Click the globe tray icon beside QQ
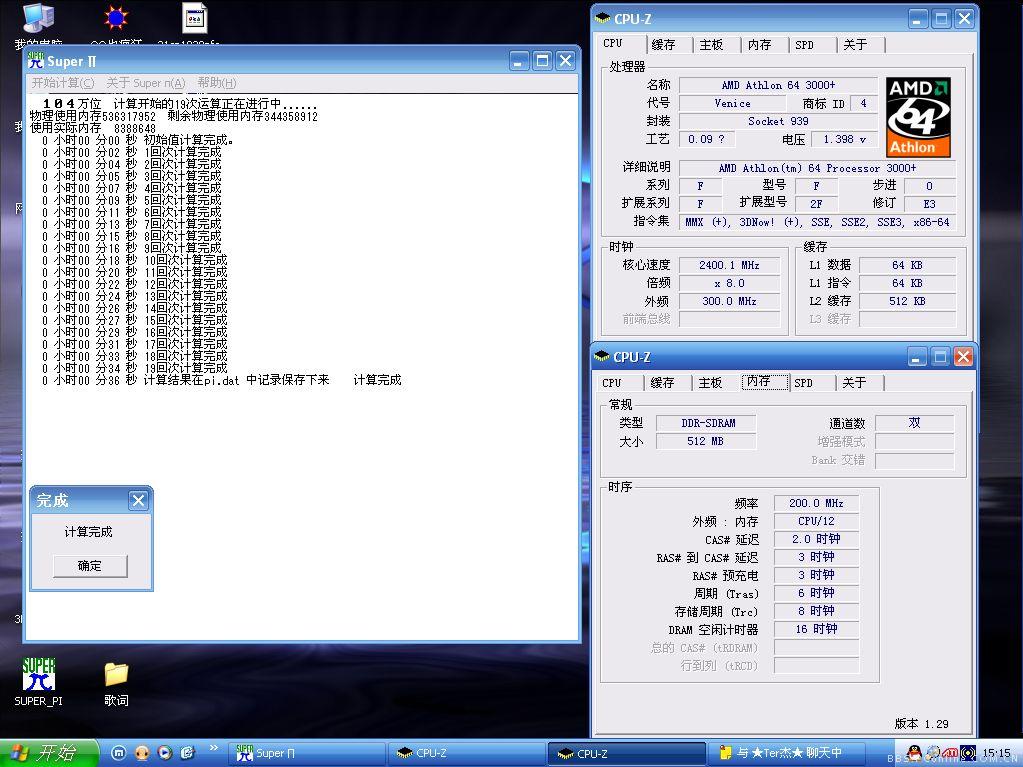Screen dimensions: 1023x767 tap(933, 753)
